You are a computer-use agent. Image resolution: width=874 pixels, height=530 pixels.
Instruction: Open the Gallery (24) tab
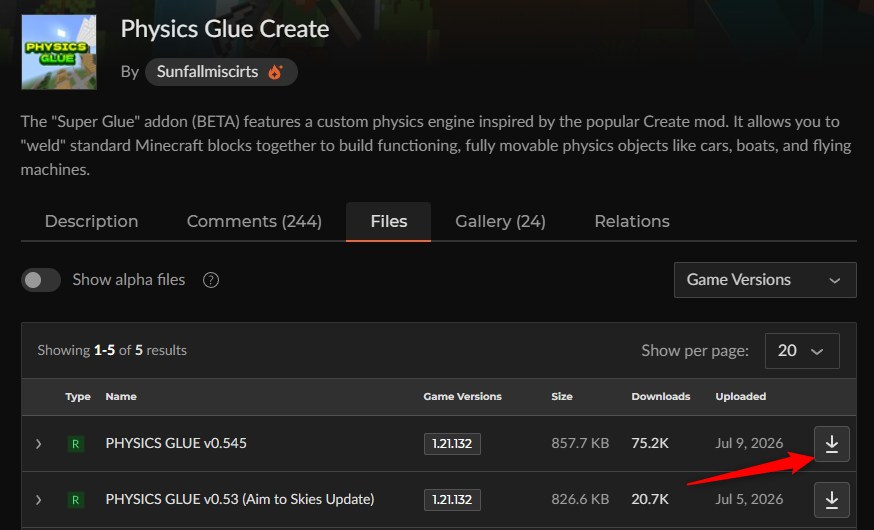pyautogui.click(x=501, y=221)
